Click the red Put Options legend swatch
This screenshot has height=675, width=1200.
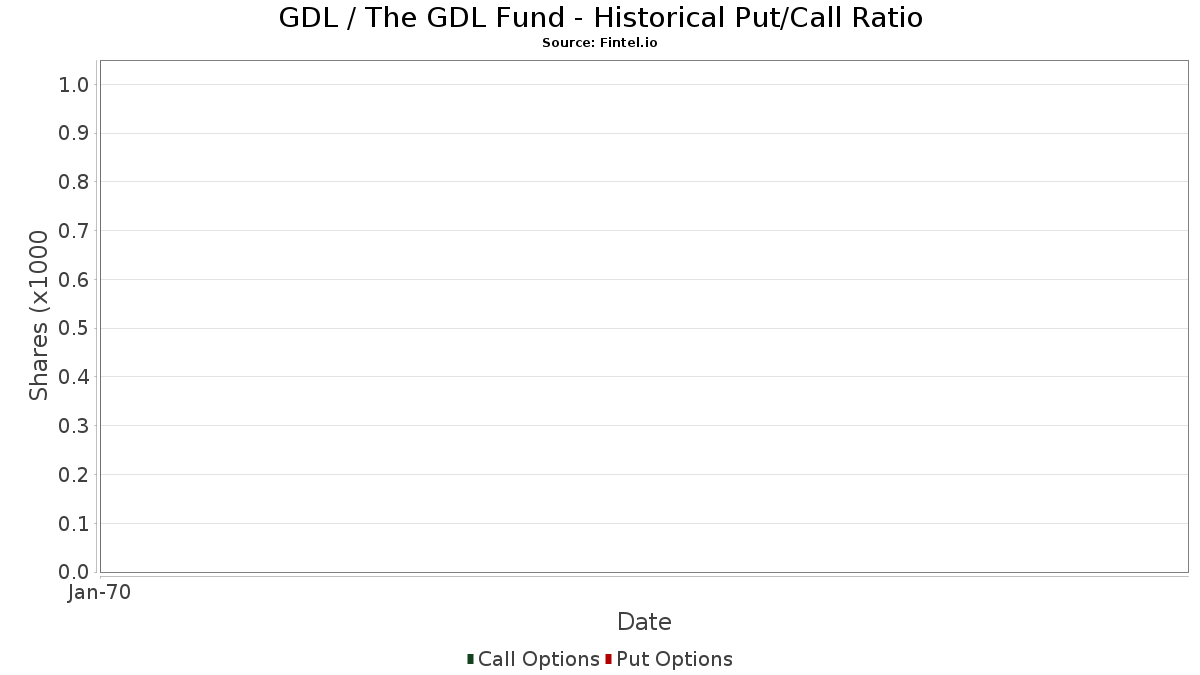(x=608, y=659)
